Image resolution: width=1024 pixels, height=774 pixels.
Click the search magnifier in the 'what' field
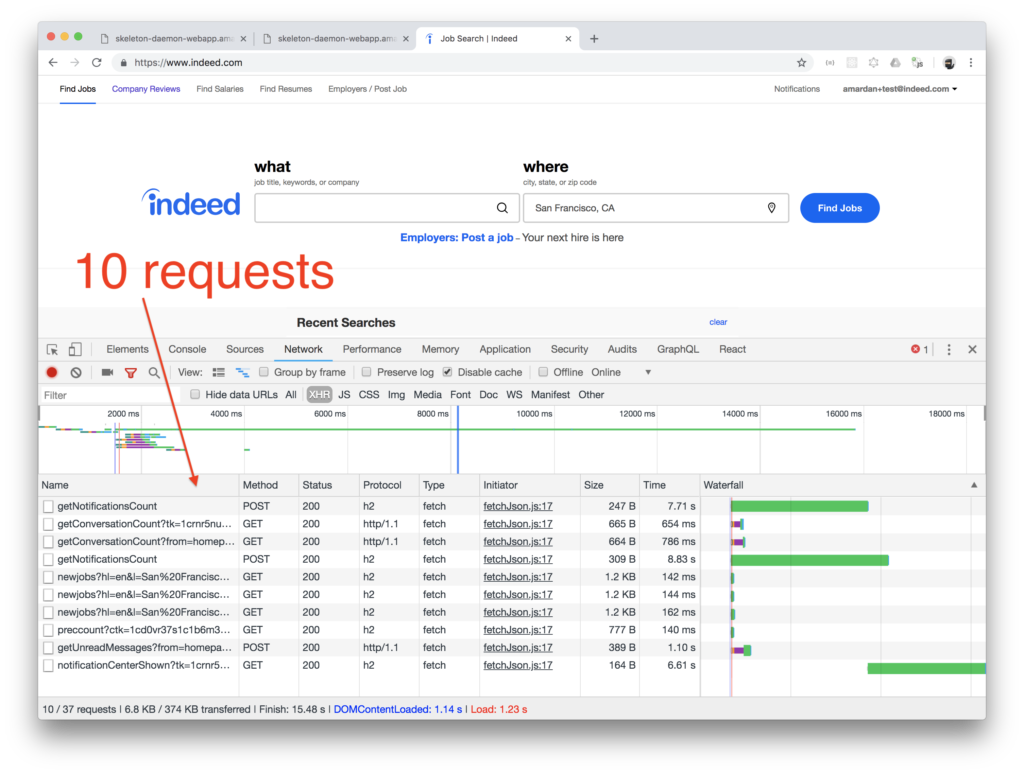502,208
